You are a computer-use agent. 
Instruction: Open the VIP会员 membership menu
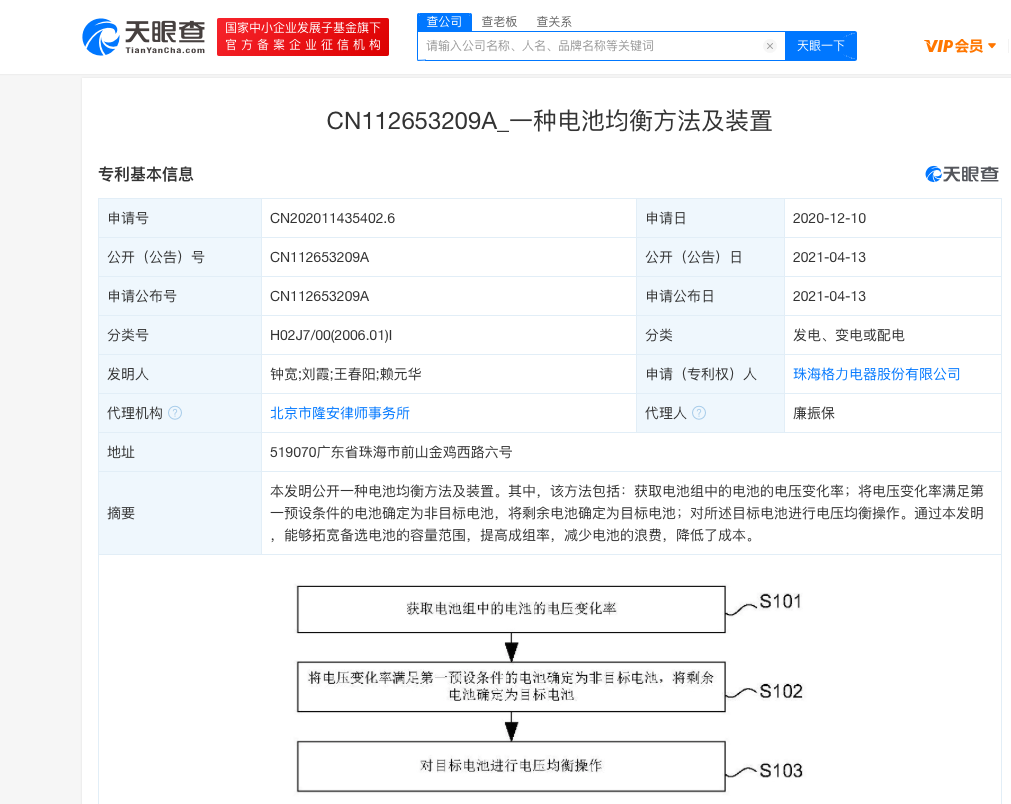(x=956, y=46)
